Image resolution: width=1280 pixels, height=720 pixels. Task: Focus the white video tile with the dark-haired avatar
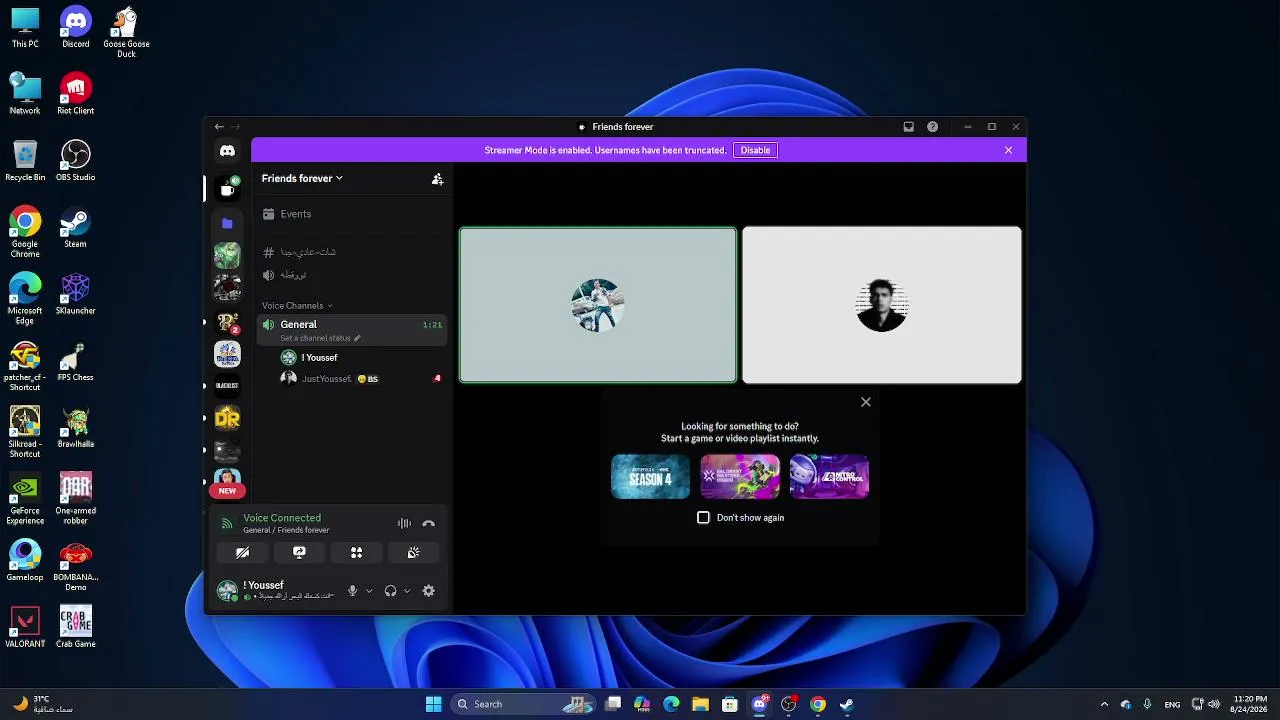[881, 305]
